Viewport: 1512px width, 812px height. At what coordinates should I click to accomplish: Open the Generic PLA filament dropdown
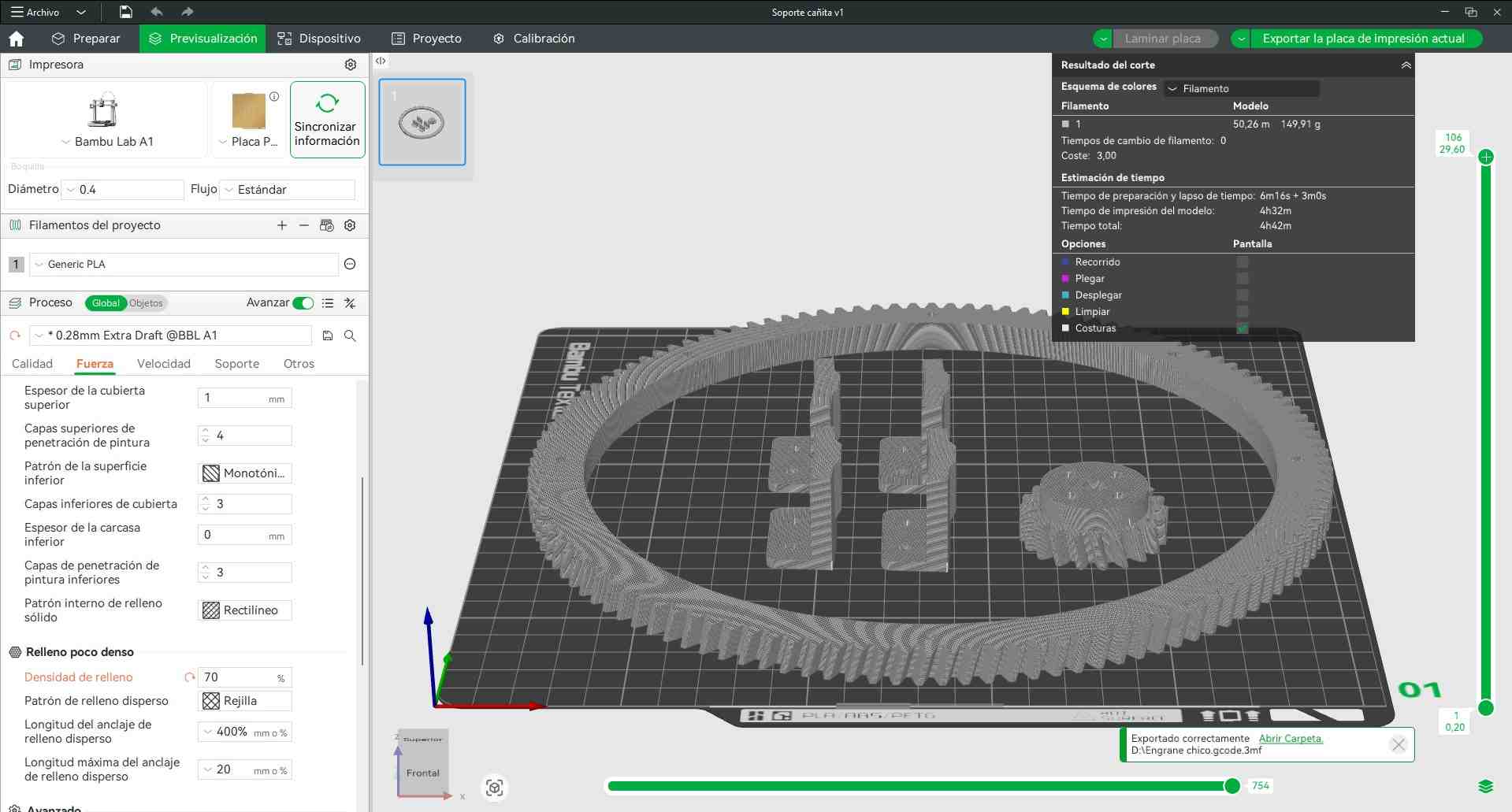184,265
